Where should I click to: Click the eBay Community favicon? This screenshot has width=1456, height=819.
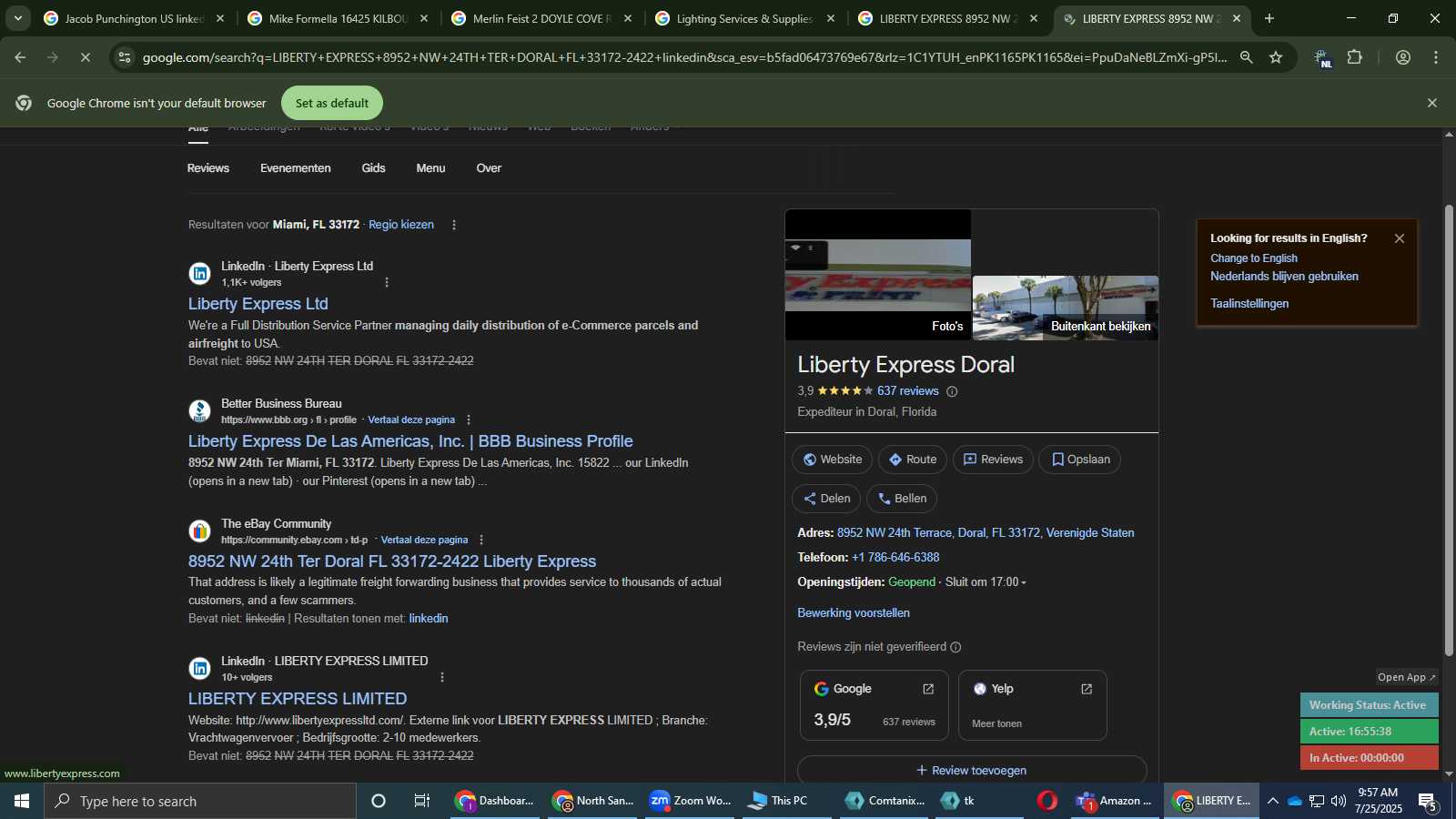(200, 531)
